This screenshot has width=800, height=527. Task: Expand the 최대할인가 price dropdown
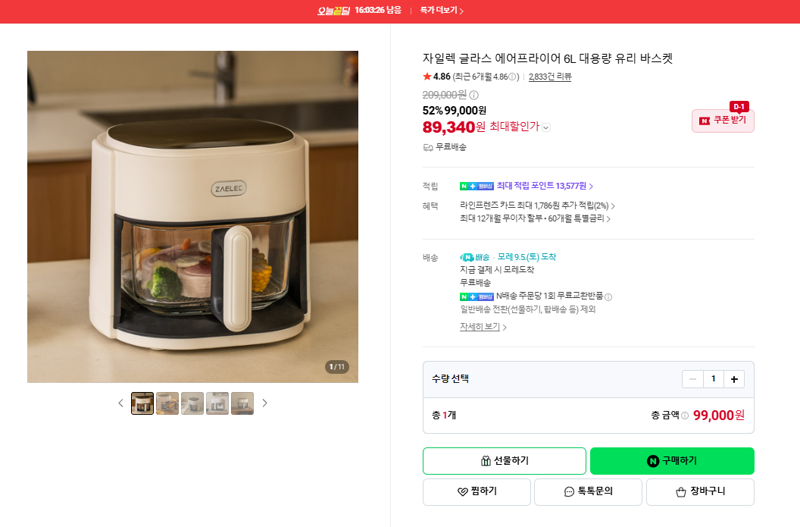click(546, 128)
